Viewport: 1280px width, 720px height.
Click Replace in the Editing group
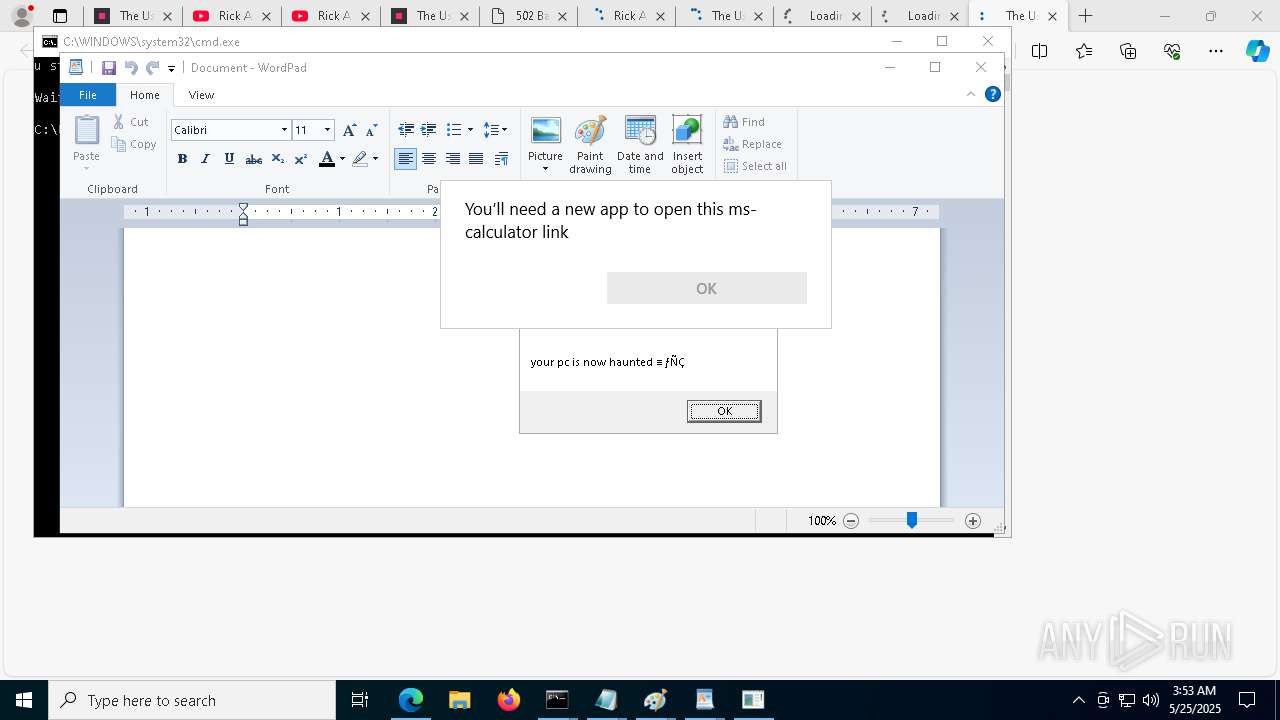tap(752, 144)
